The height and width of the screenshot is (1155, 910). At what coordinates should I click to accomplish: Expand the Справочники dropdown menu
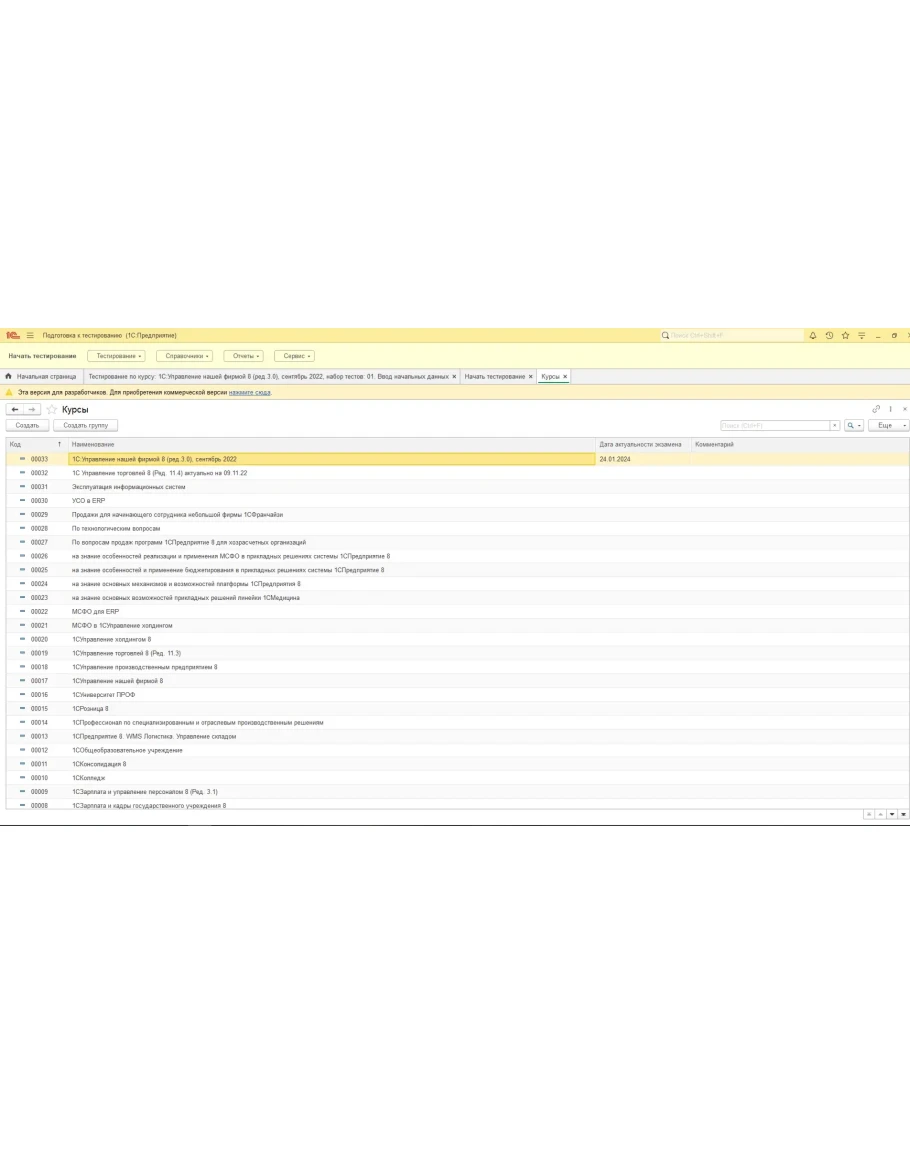(x=184, y=356)
